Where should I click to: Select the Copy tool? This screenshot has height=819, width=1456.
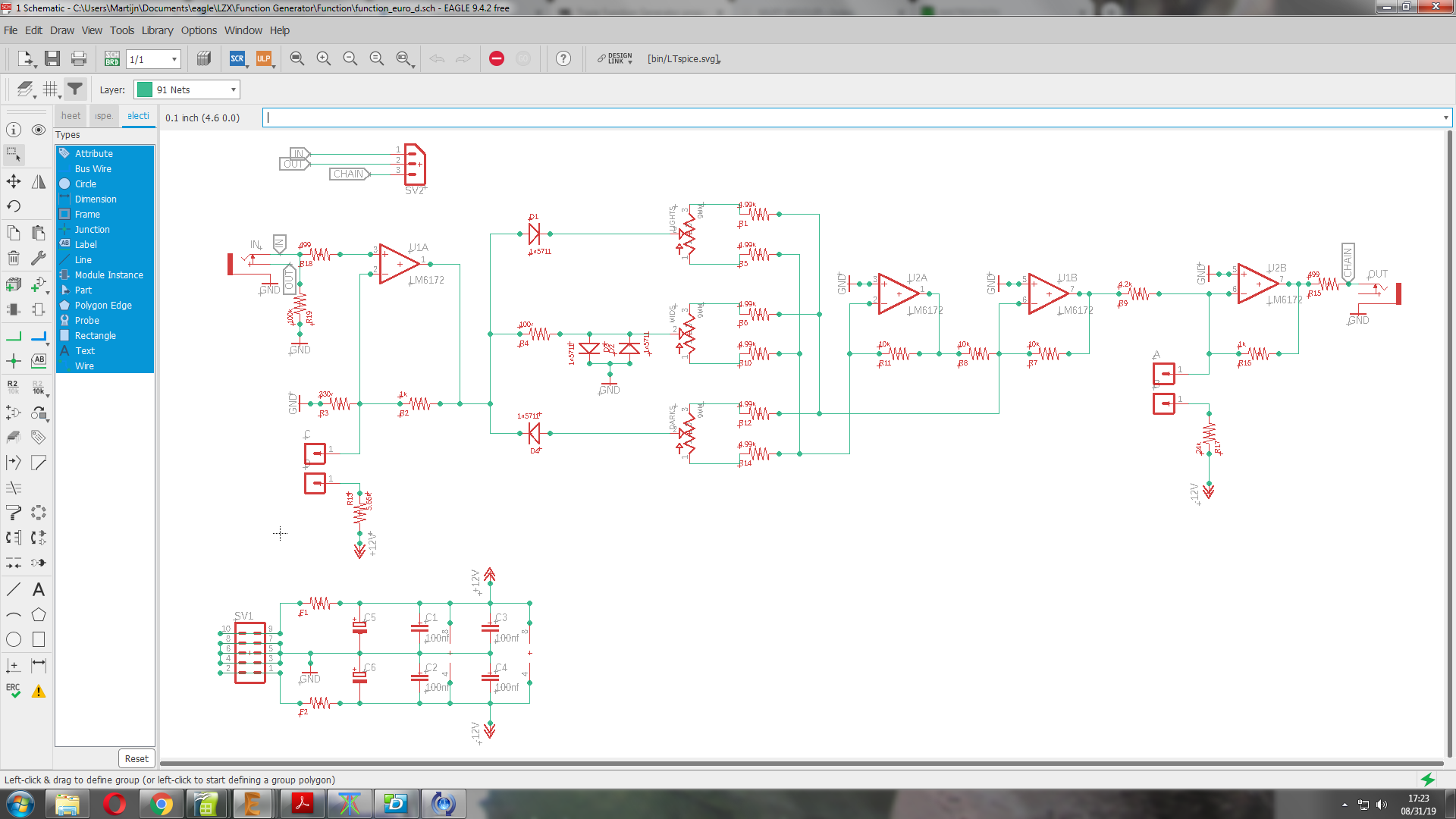14,233
